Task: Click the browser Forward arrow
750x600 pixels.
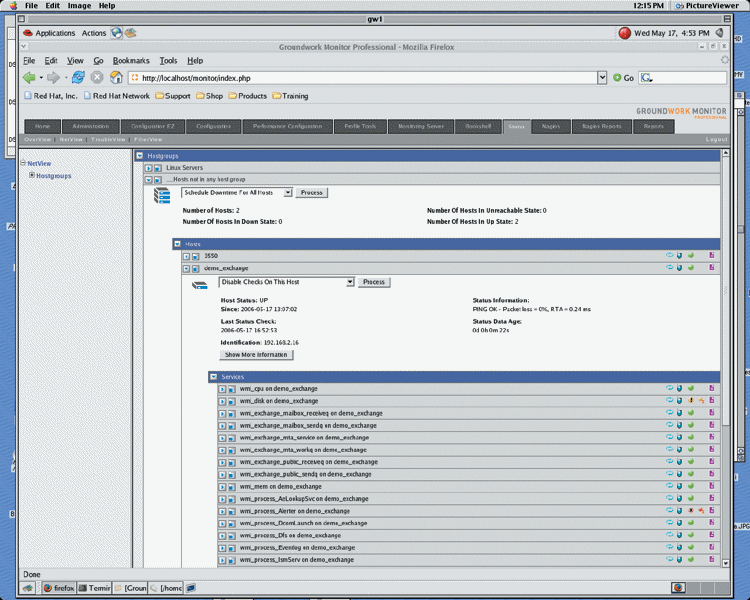Action: point(53,78)
